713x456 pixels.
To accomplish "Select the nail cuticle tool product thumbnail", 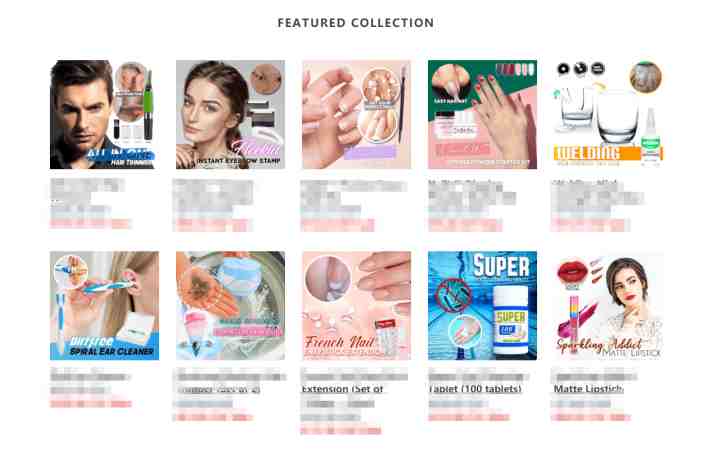I will pos(356,114).
